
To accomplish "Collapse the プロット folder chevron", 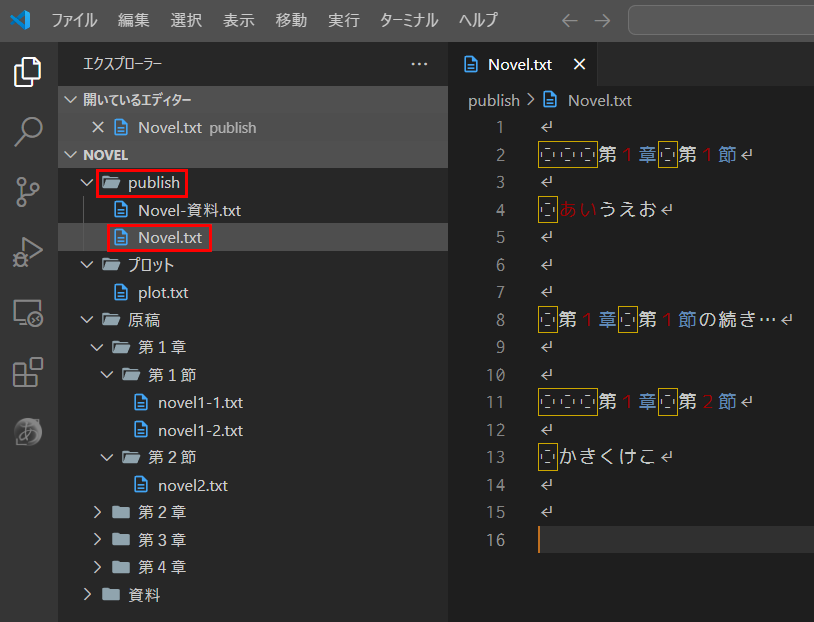I will (87, 265).
